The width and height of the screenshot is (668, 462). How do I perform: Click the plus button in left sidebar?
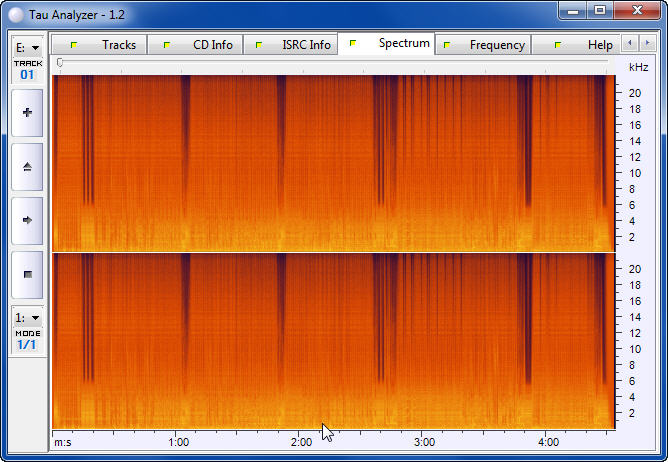[27, 113]
